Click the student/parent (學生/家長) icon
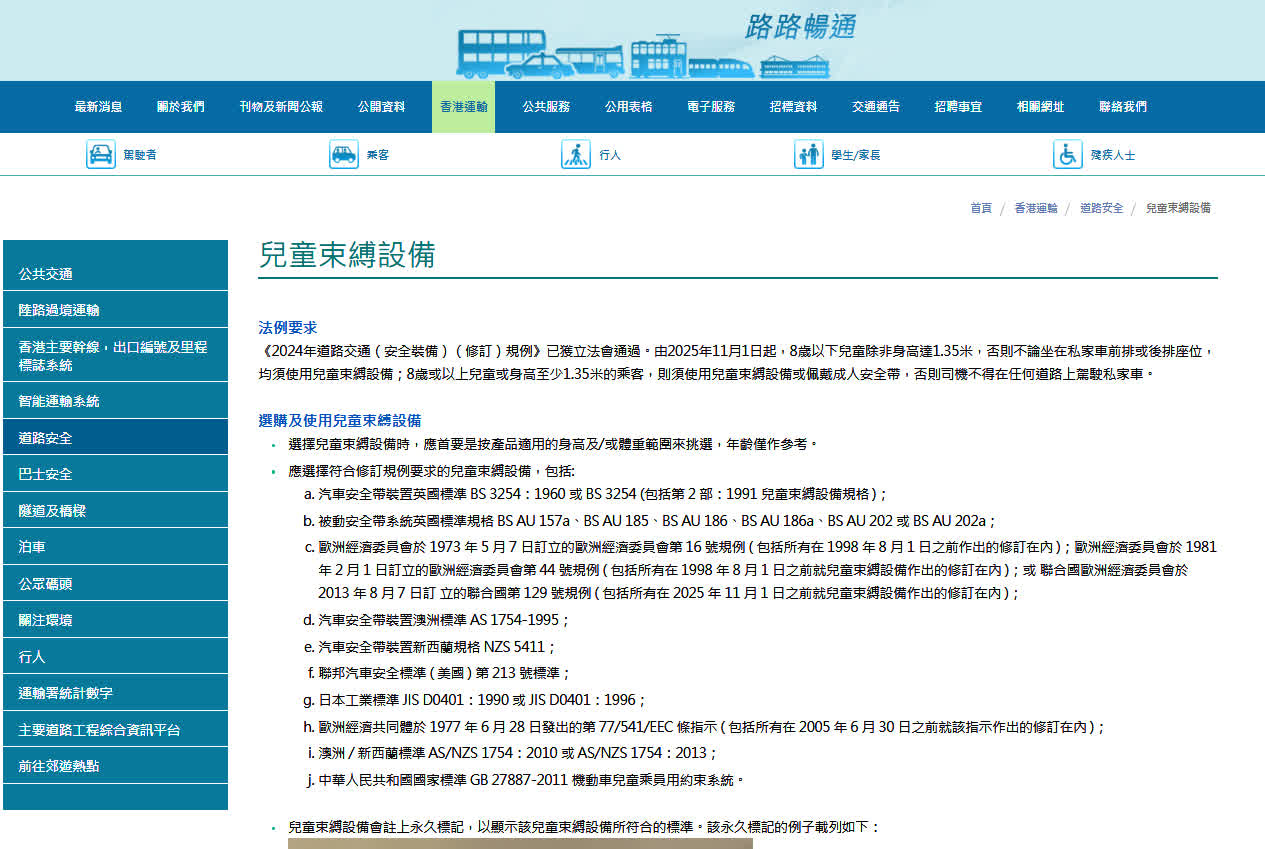 tap(809, 155)
